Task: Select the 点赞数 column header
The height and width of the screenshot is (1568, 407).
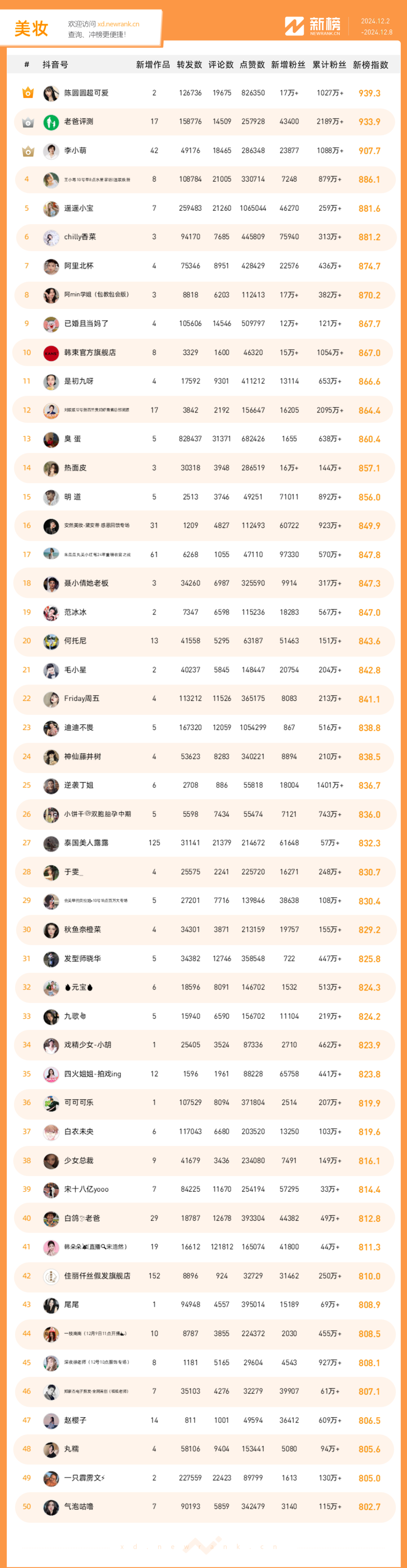Action: pyautogui.click(x=252, y=65)
